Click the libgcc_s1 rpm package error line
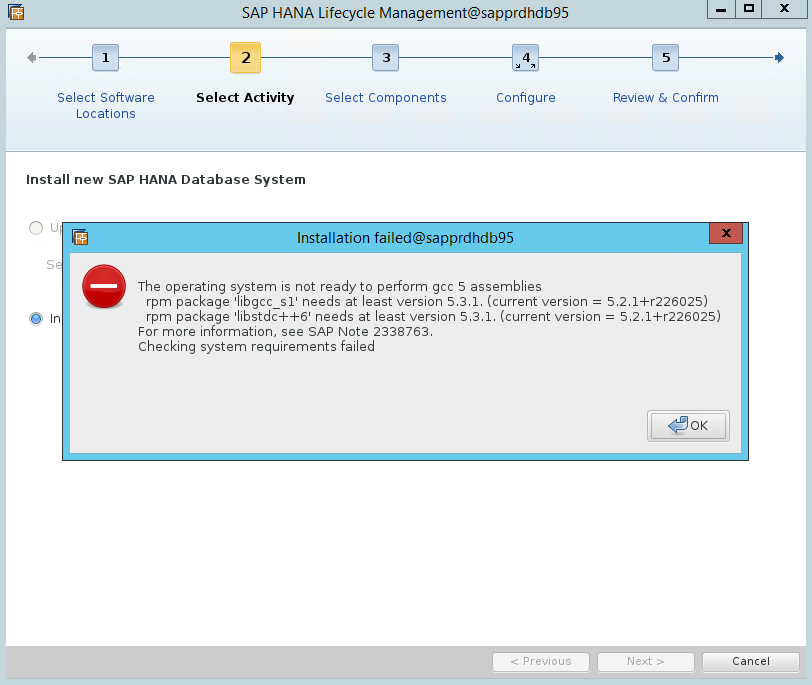 [x=427, y=301]
